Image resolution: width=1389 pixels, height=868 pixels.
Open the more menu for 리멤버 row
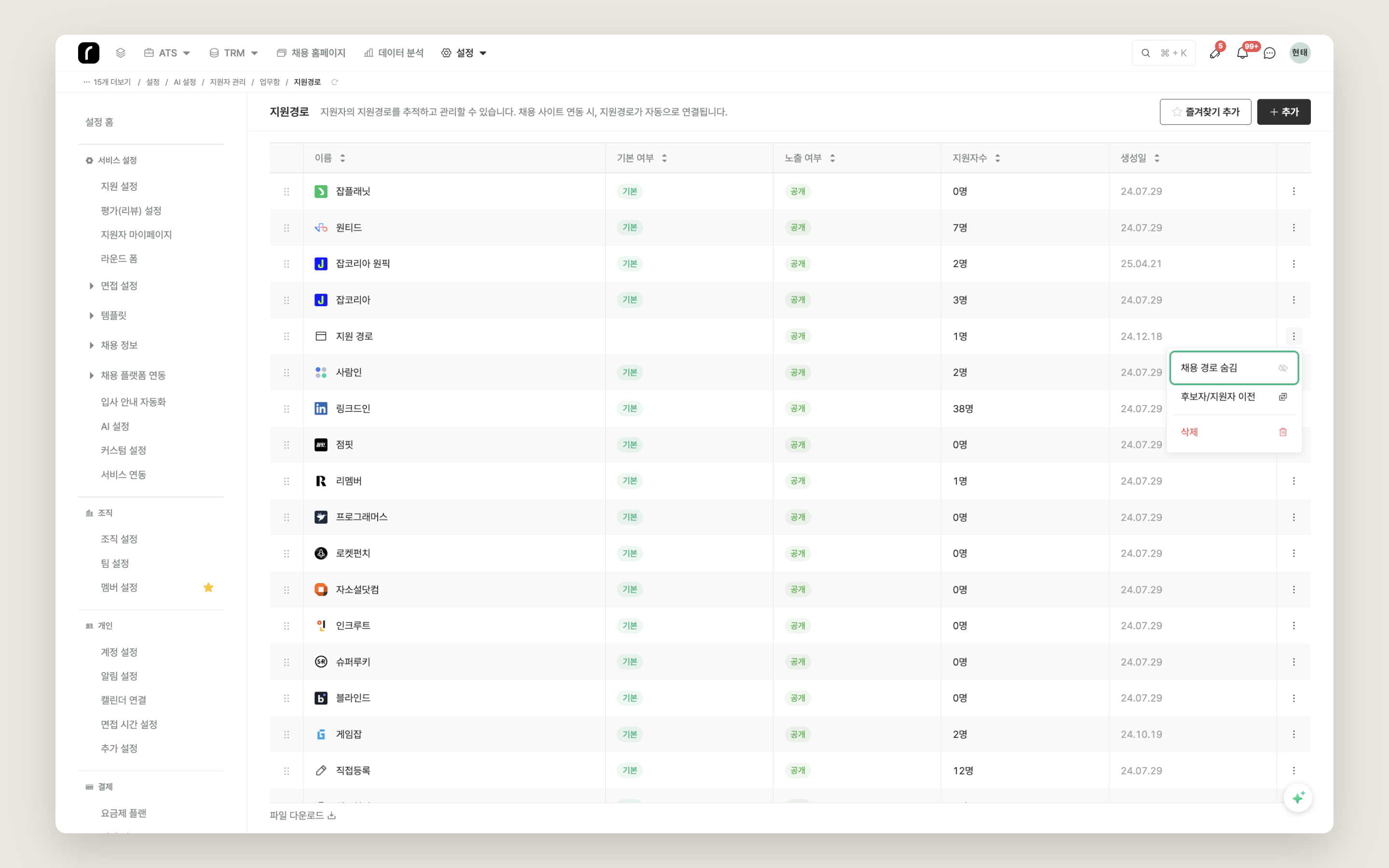point(1294,481)
